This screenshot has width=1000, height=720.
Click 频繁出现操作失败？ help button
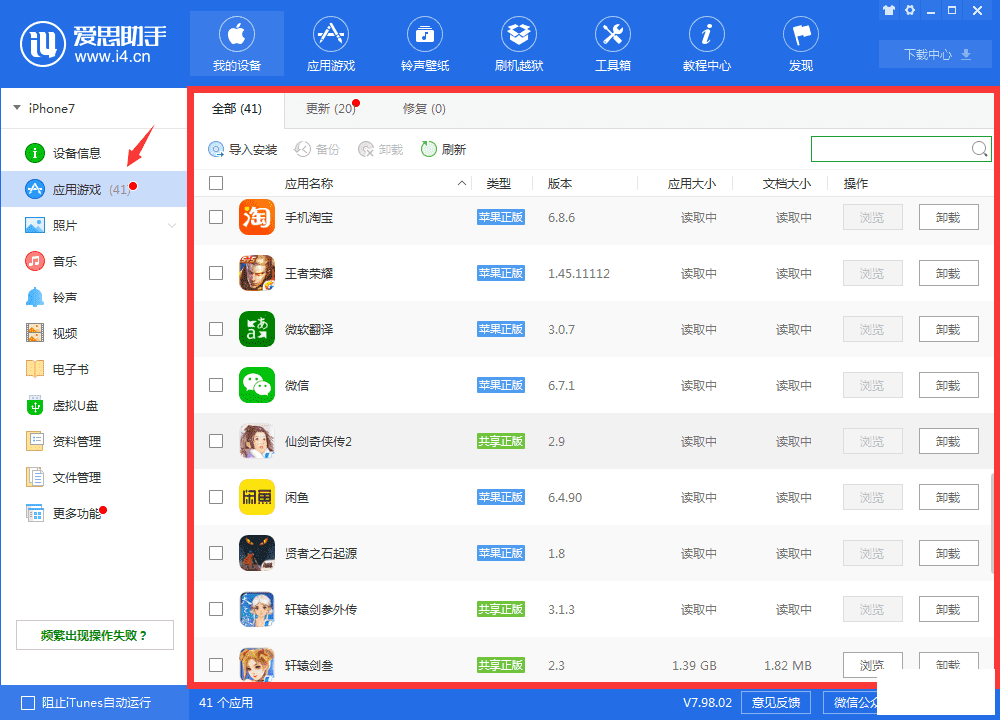click(94, 635)
